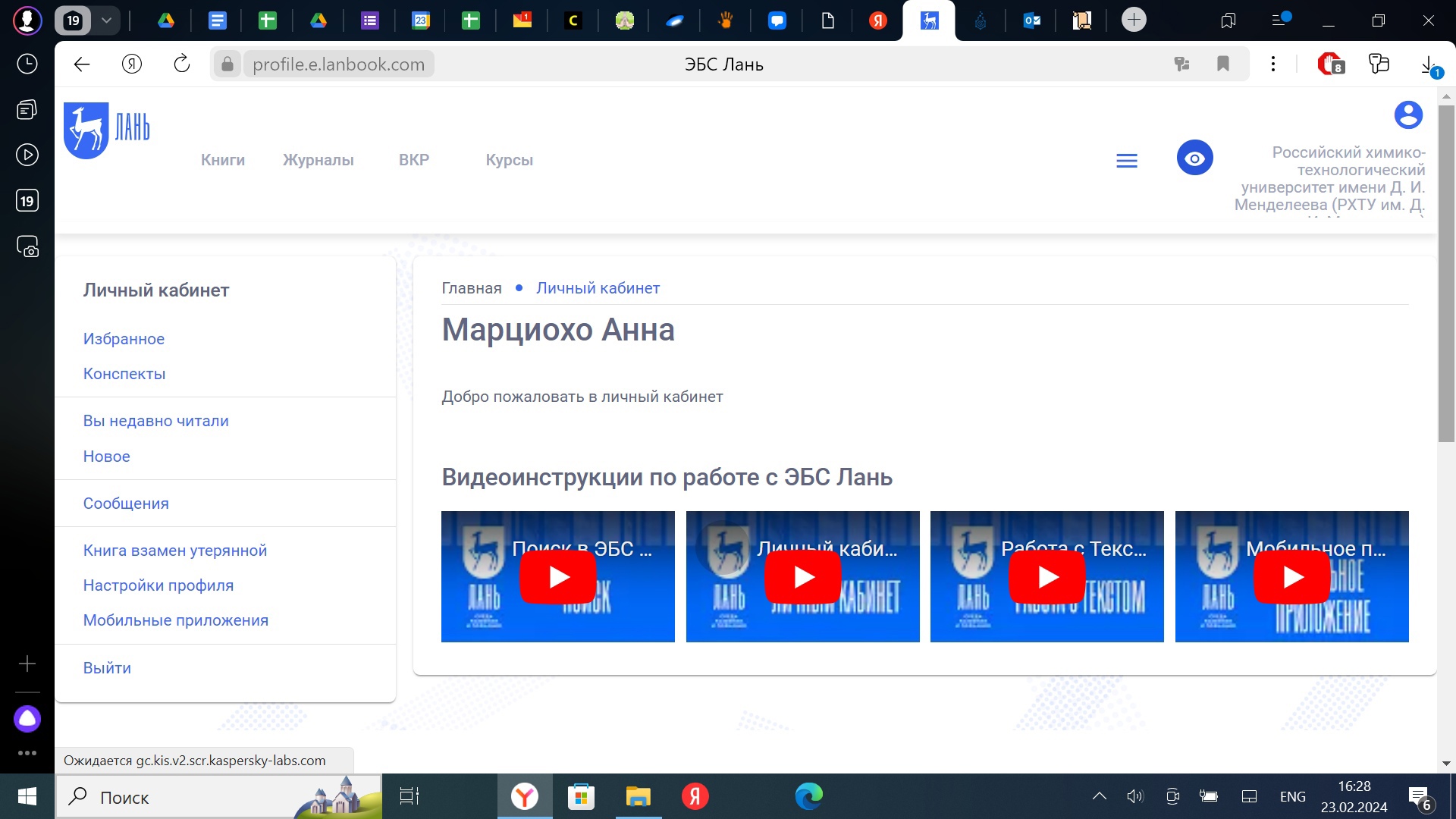Focus the profile.e.lanbook.com address field
1456x819 pixels.
pyautogui.click(x=338, y=64)
